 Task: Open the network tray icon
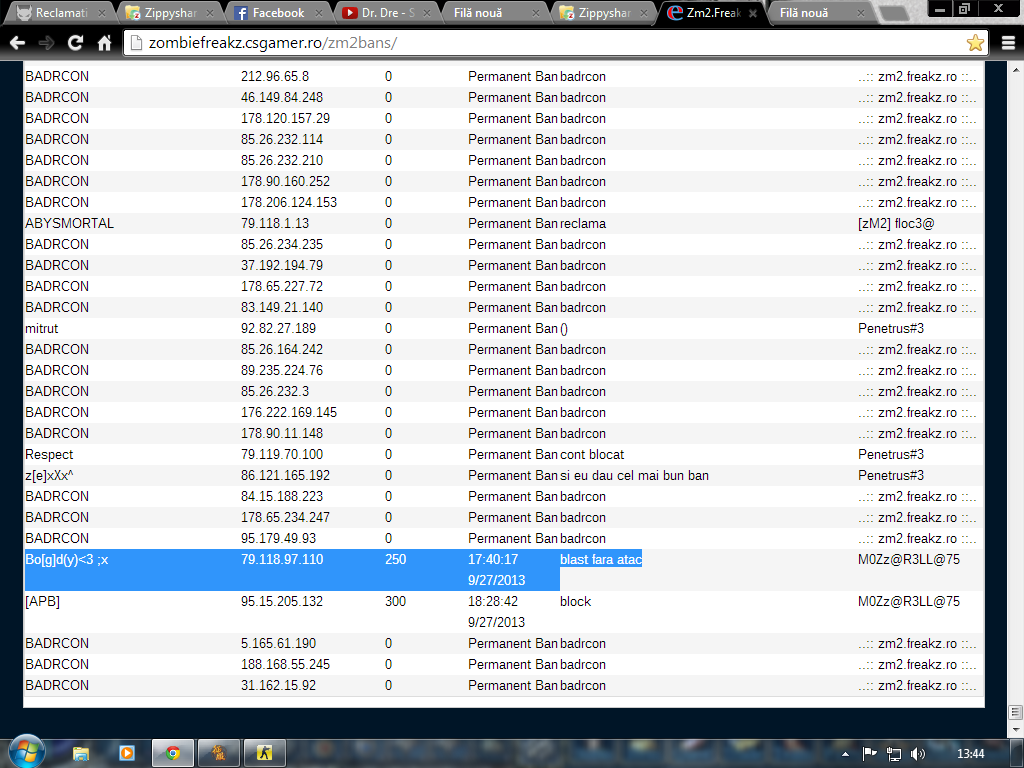coord(893,754)
